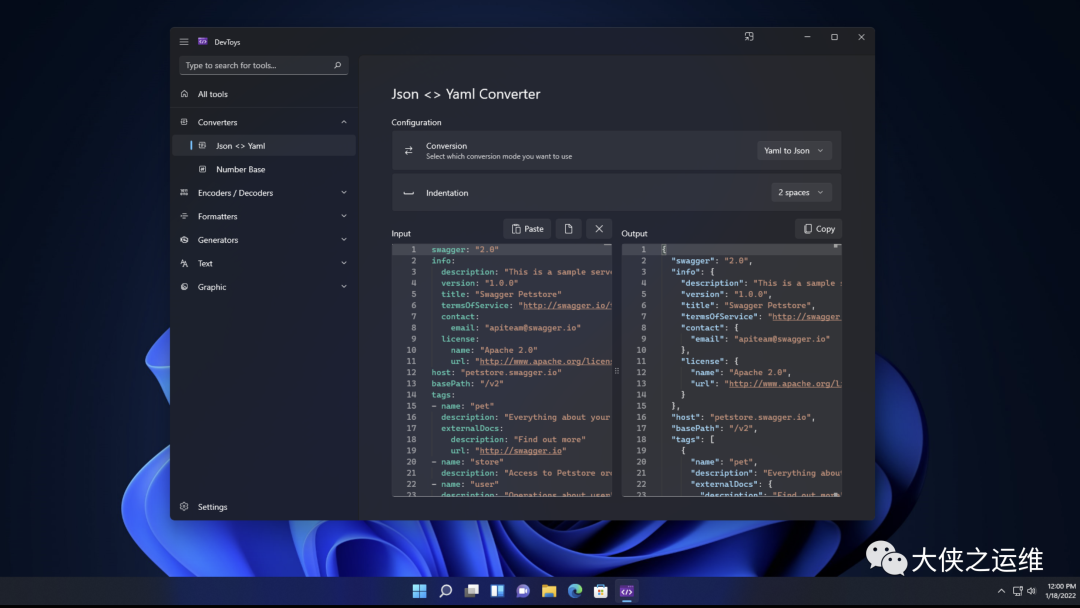Click the search magnifier icon in tools box

[x=338, y=65]
